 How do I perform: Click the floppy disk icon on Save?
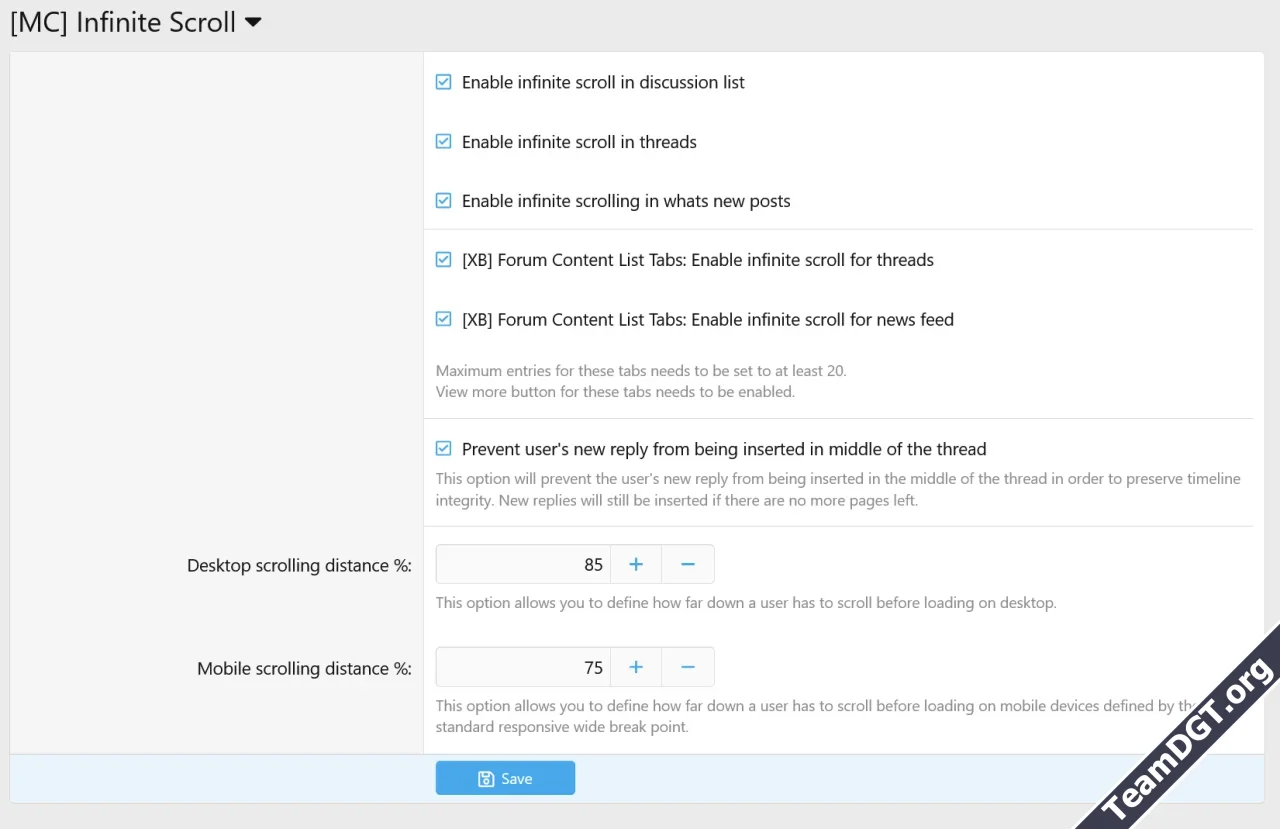click(486, 779)
